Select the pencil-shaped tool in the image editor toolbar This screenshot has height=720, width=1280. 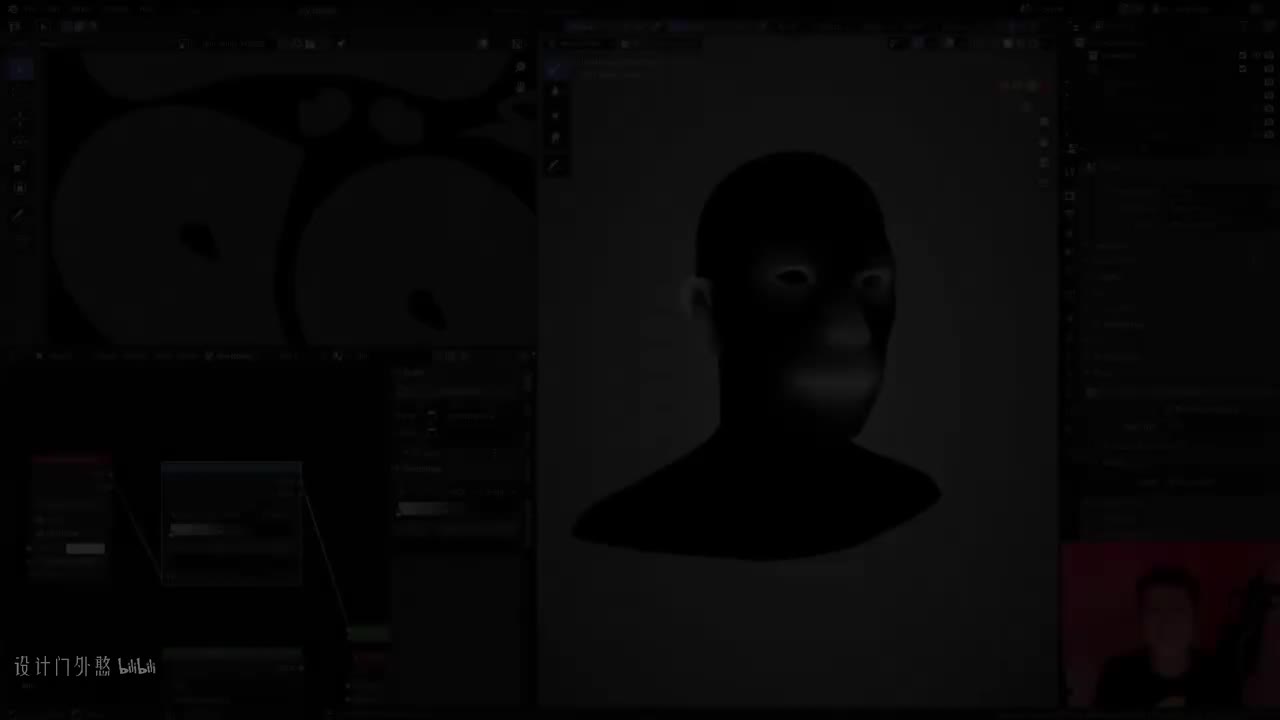click(19, 214)
